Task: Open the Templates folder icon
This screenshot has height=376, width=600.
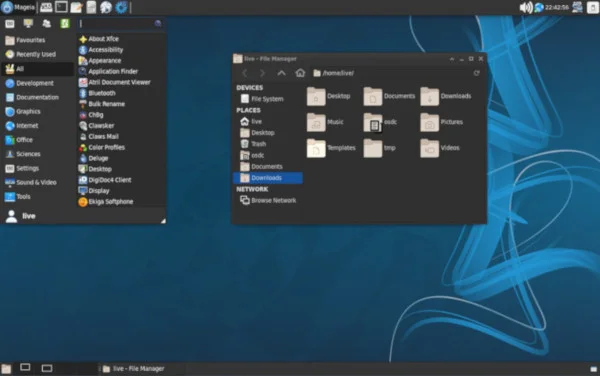Action: (x=316, y=148)
